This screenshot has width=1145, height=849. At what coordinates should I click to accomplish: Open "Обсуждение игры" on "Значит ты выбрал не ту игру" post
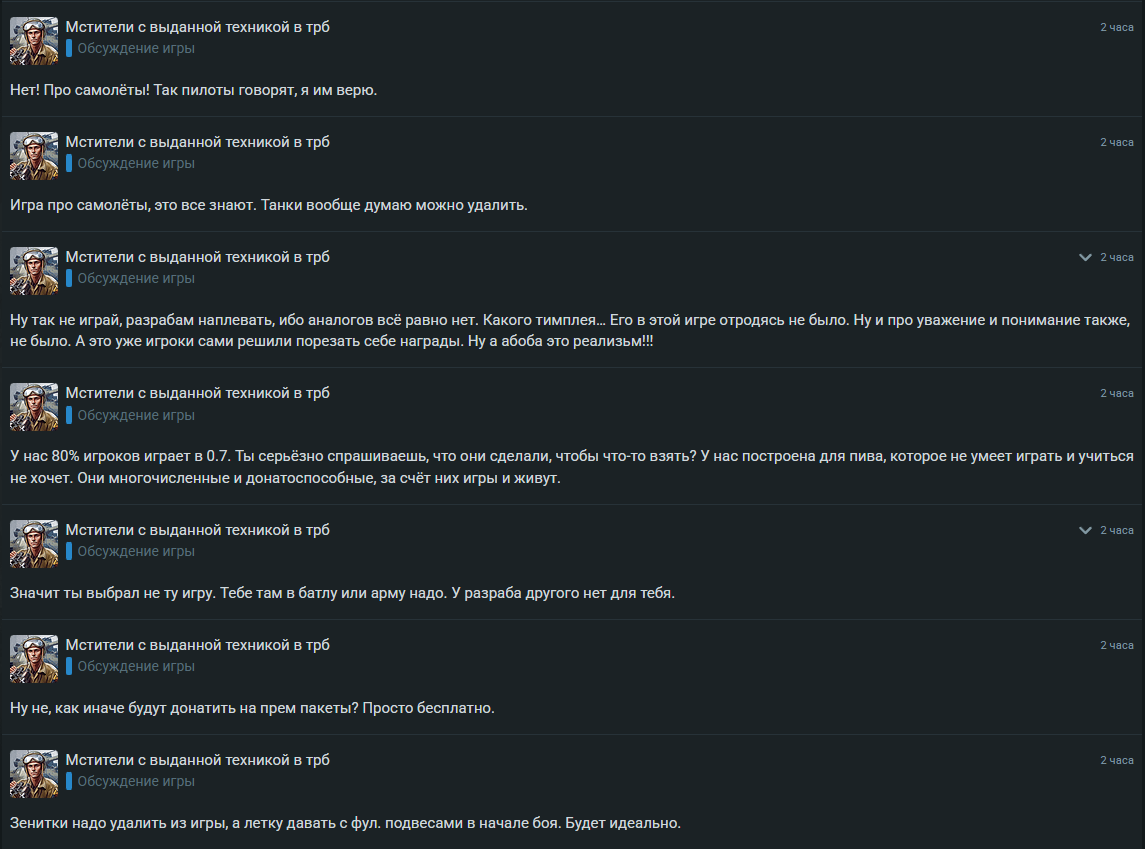click(136, 551)
